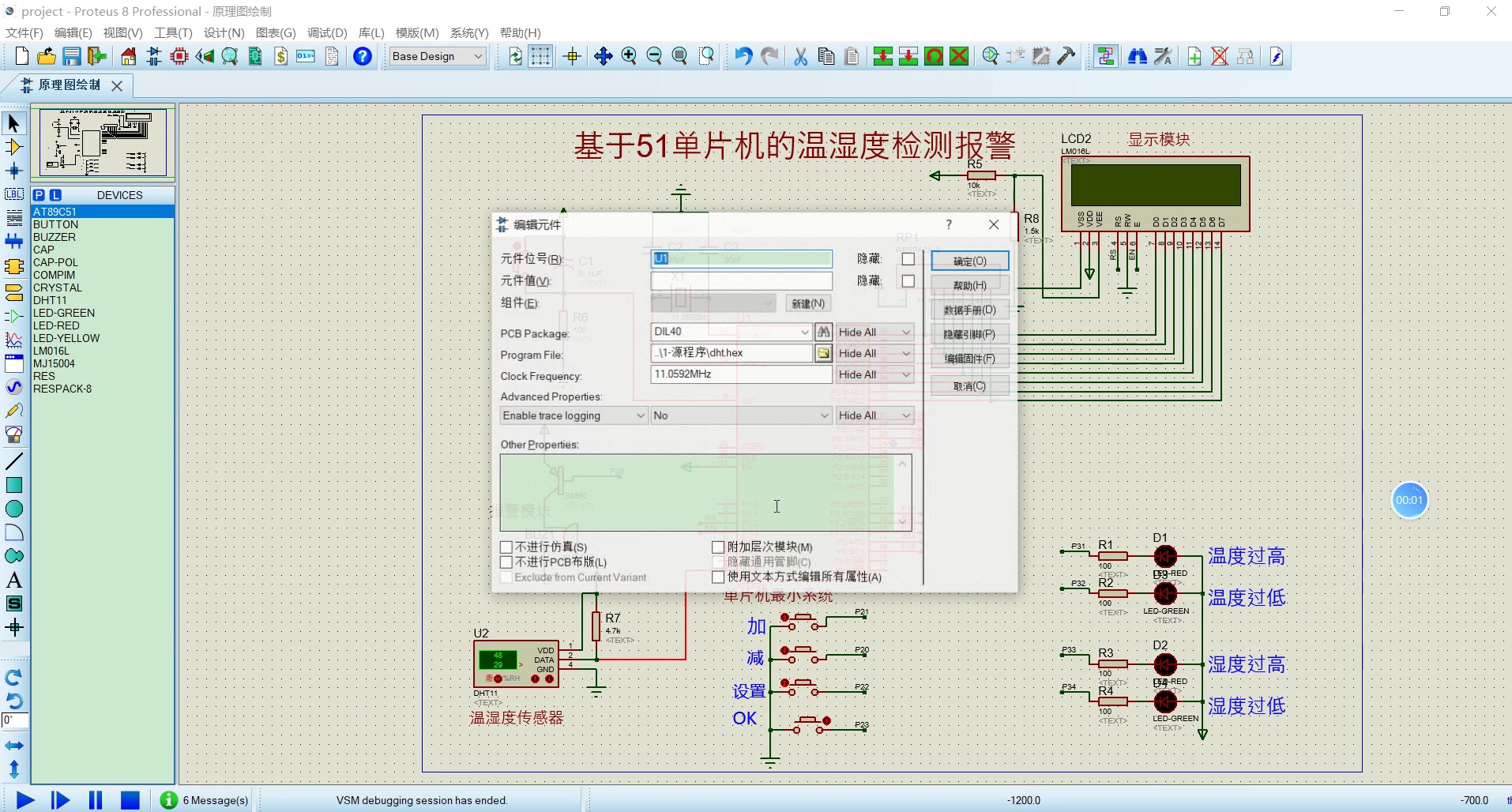The height and width of the screenshot is (812, 1512).
Task: Toggle hidden checkbox for 元件位号
Action: [908, 259]
